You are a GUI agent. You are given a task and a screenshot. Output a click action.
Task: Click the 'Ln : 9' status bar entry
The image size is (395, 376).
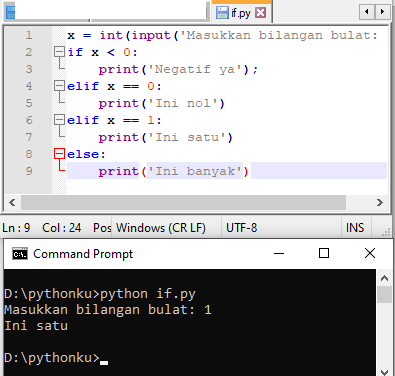[16, 228]
